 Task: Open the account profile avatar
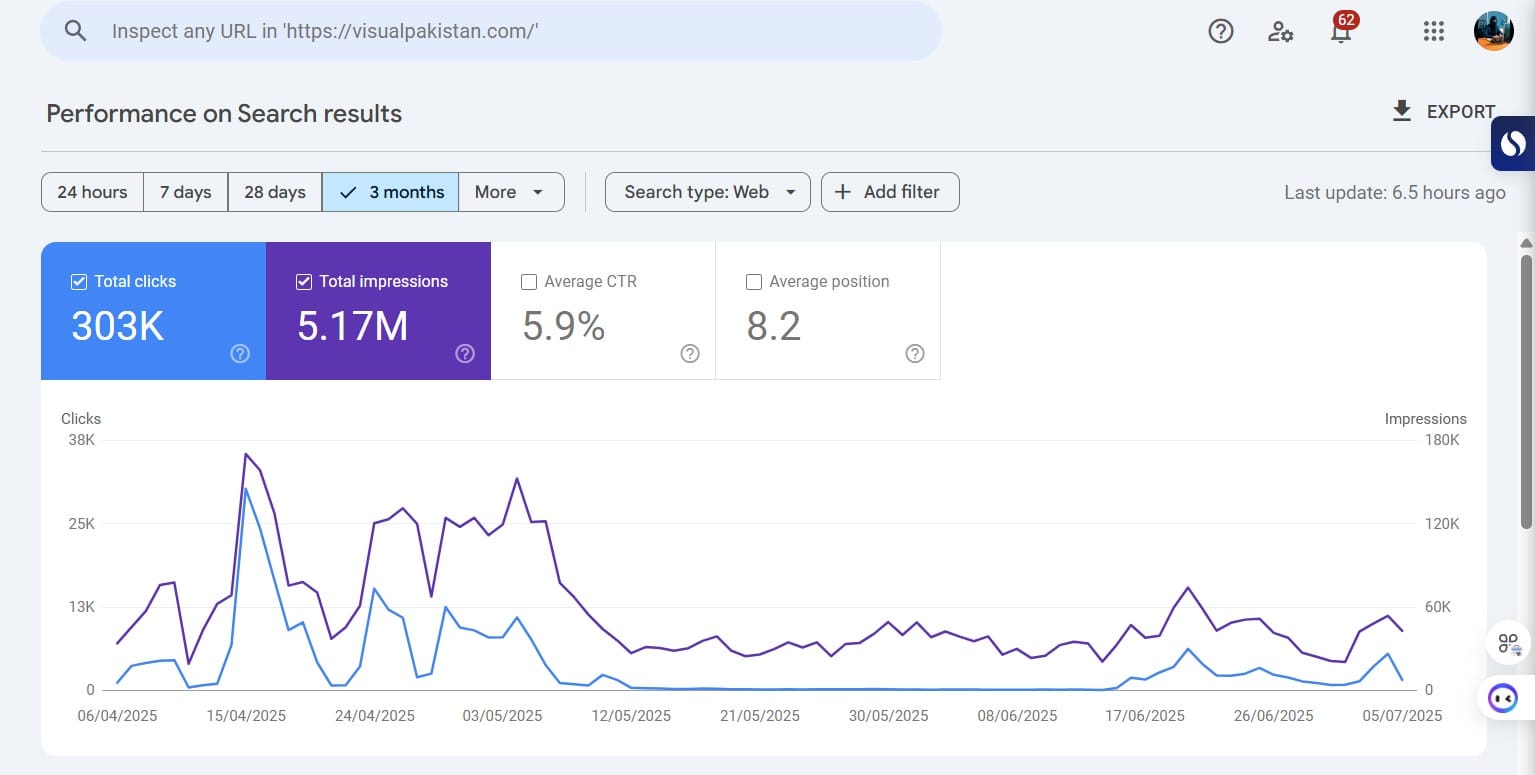click(1493, 31)
